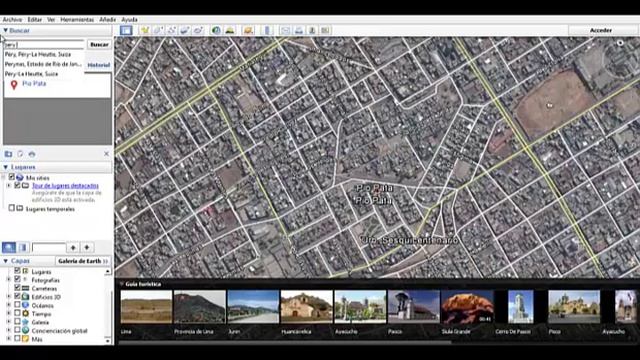Click the tour guide horizontal scrollbar
640x360 pixels.
[285, 342]
